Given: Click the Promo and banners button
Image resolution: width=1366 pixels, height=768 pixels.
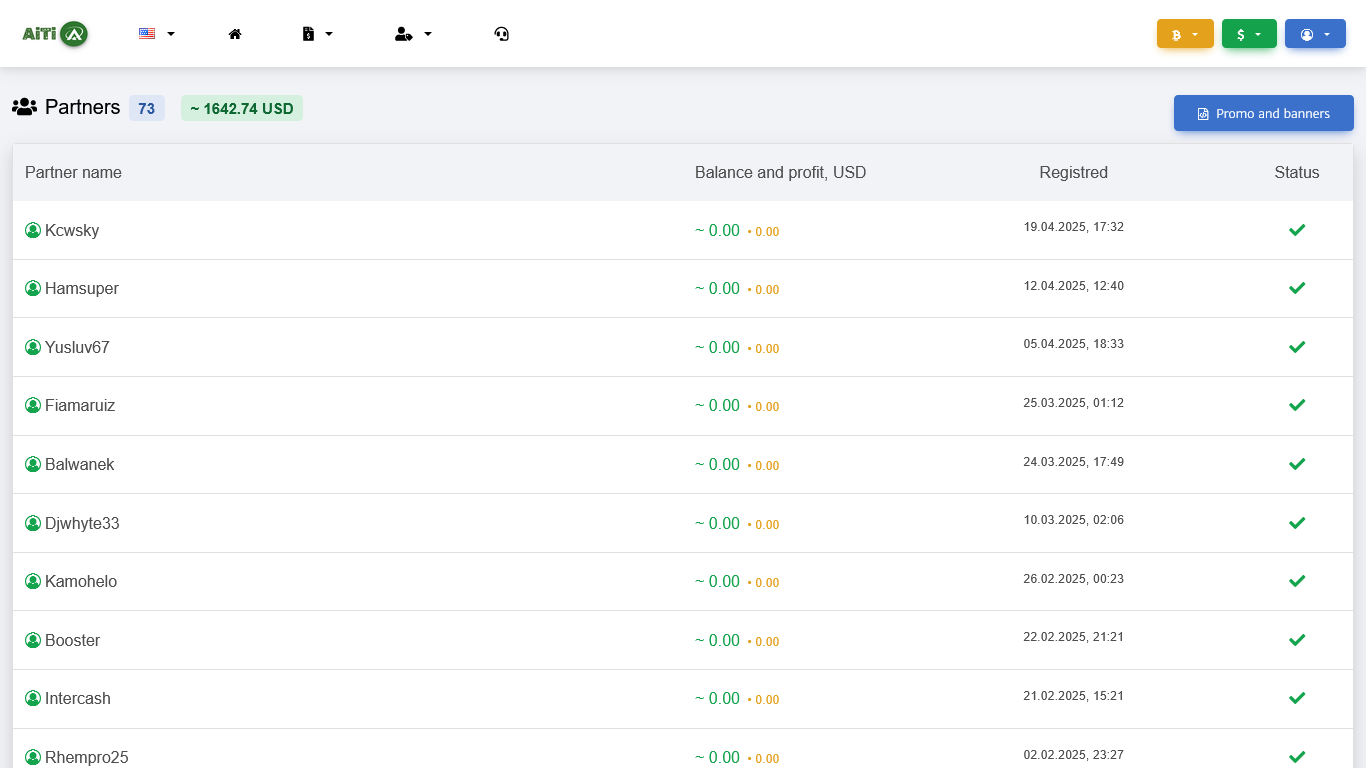Looking at the screenshot, I should 1264,113.
